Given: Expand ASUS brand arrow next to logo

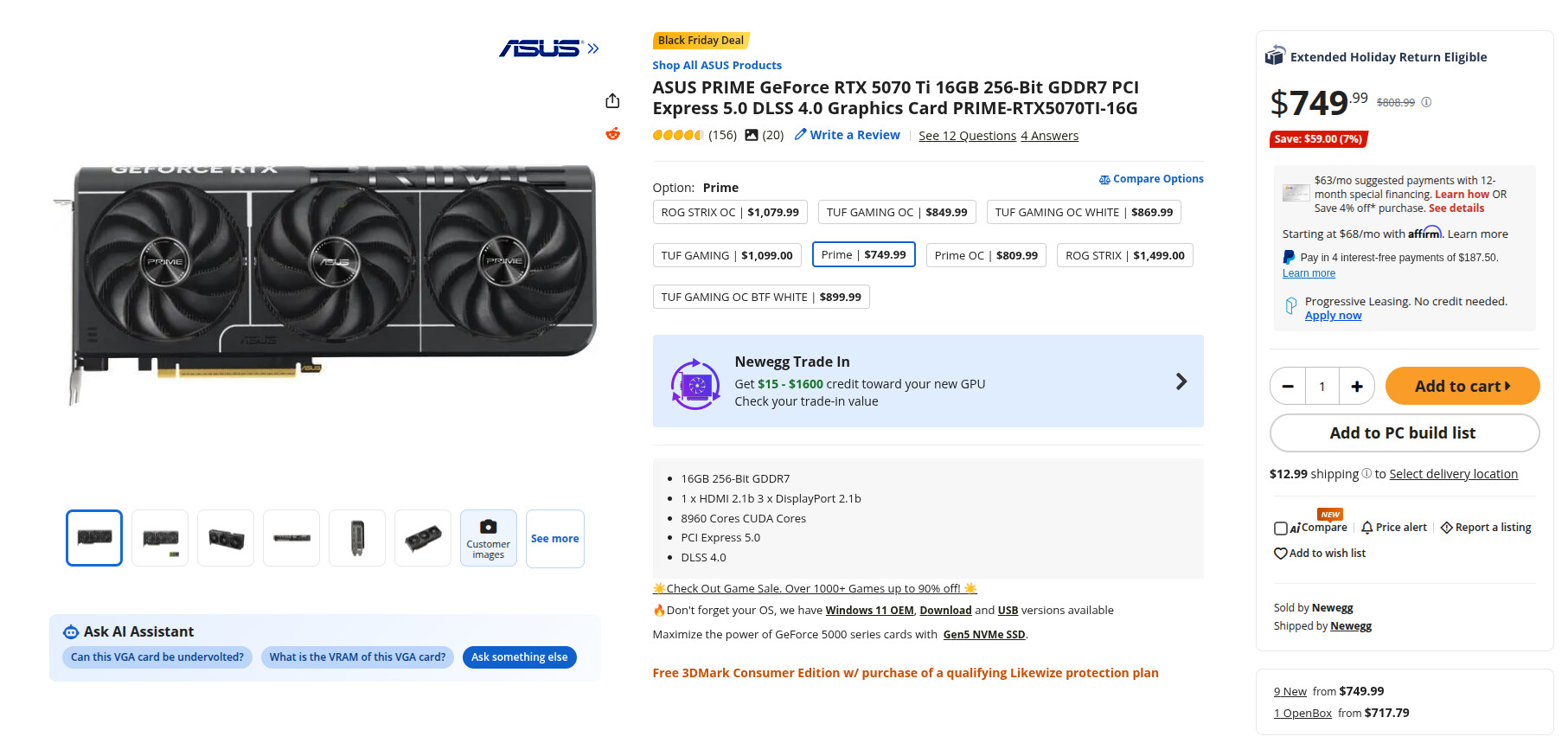Looking at the screenshot, I should point(593,48).
